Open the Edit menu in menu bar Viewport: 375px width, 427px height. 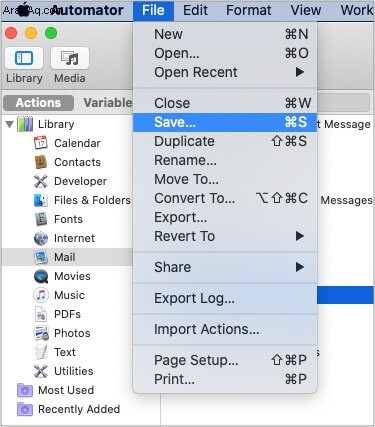195,10
